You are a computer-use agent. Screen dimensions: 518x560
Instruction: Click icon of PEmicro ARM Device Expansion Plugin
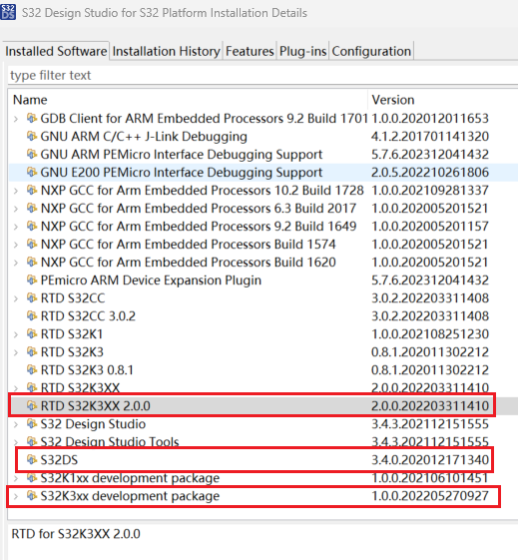32,280
